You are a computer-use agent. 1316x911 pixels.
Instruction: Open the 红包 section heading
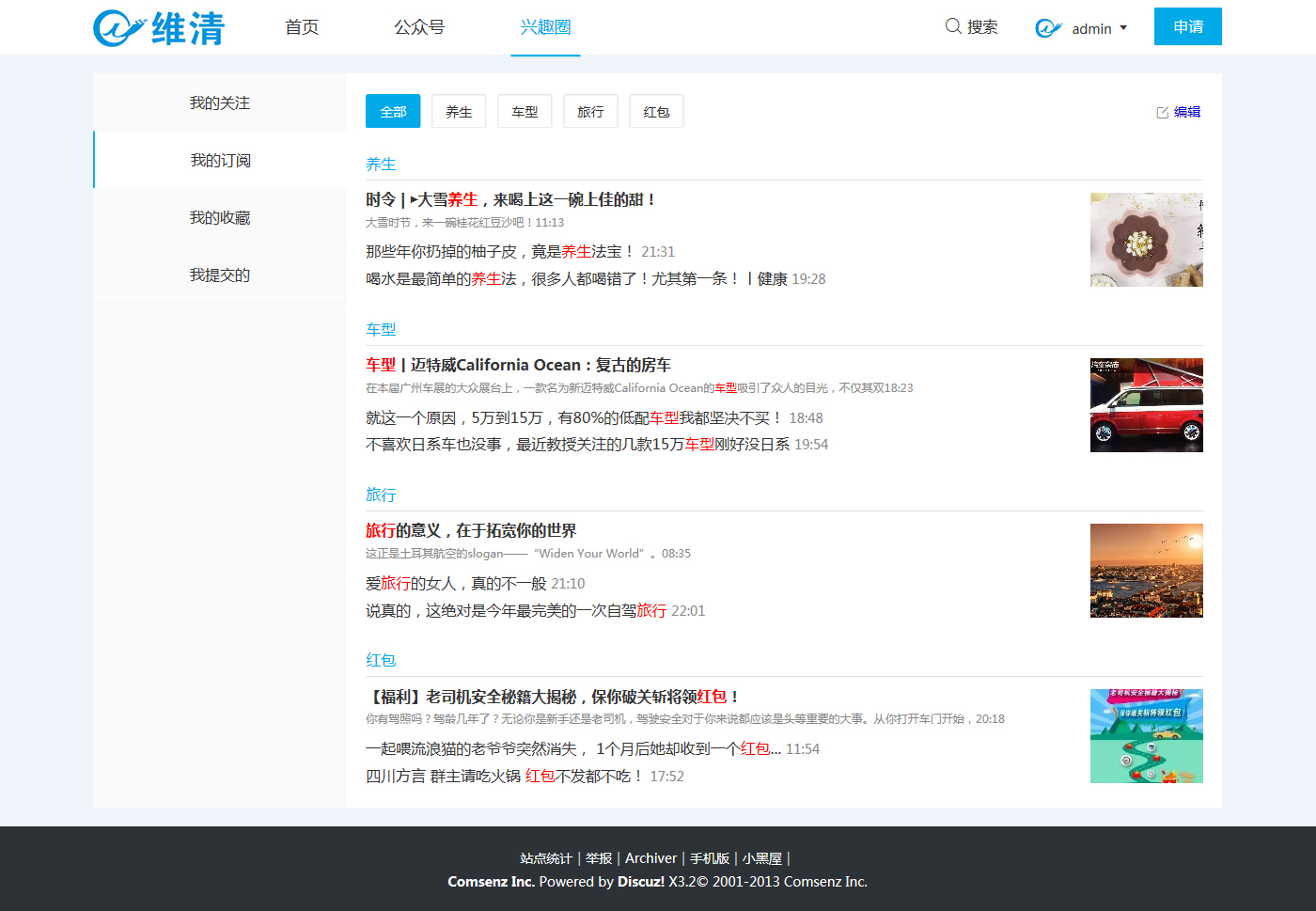pos(381,660)
